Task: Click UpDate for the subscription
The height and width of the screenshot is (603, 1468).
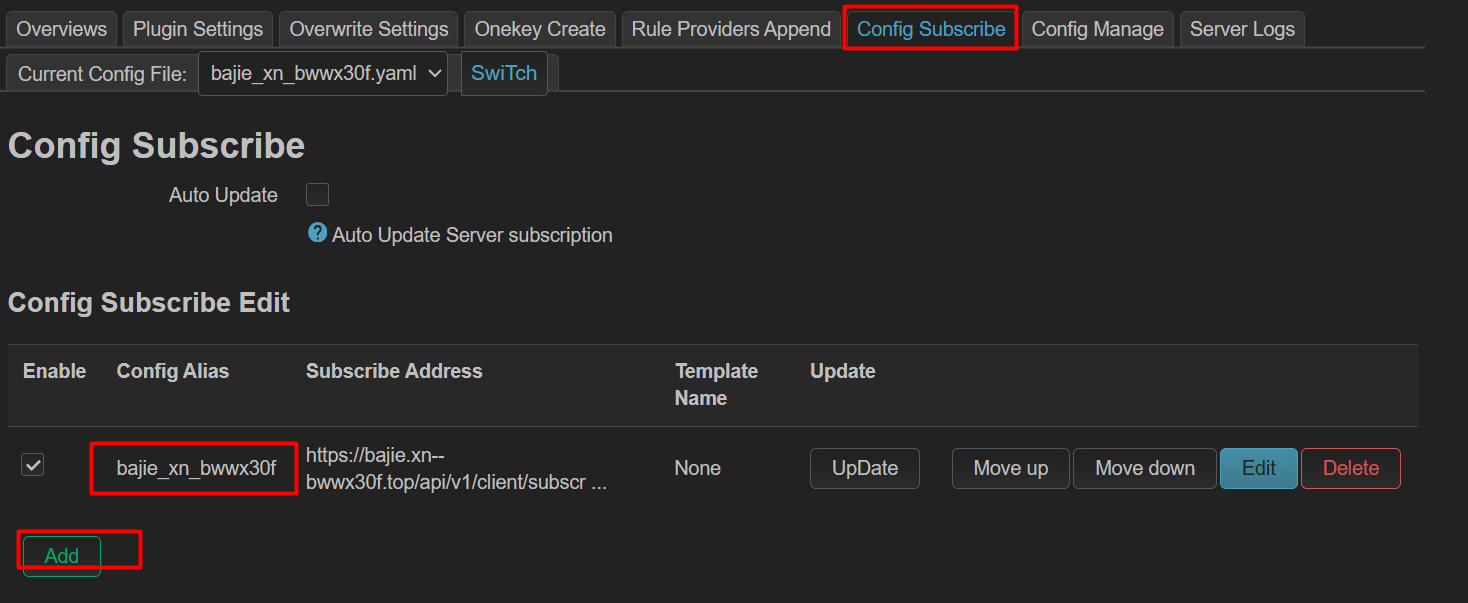Action: [865, 468]
